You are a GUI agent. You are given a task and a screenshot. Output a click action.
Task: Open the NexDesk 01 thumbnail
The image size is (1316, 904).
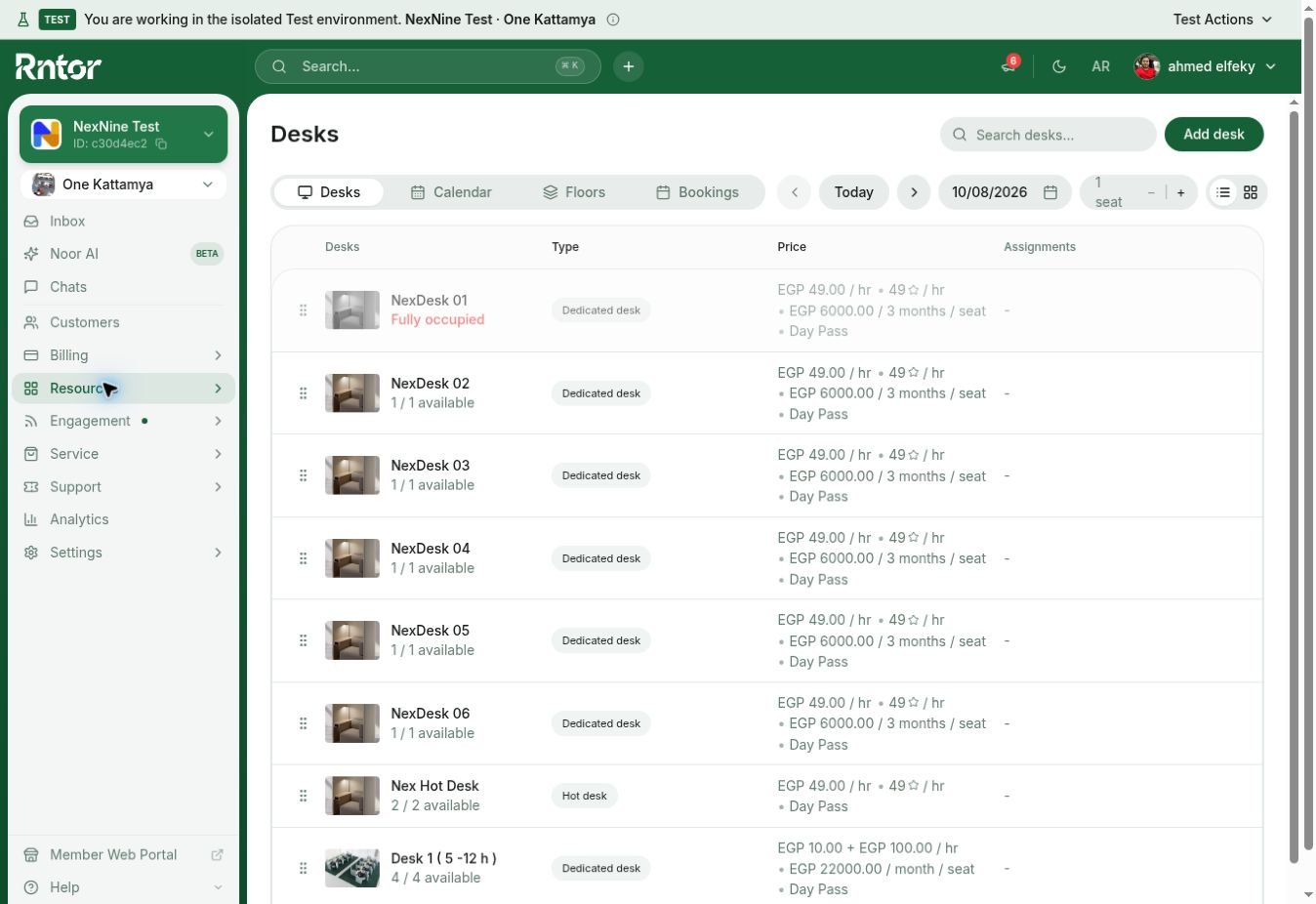[x=352, y=310]
